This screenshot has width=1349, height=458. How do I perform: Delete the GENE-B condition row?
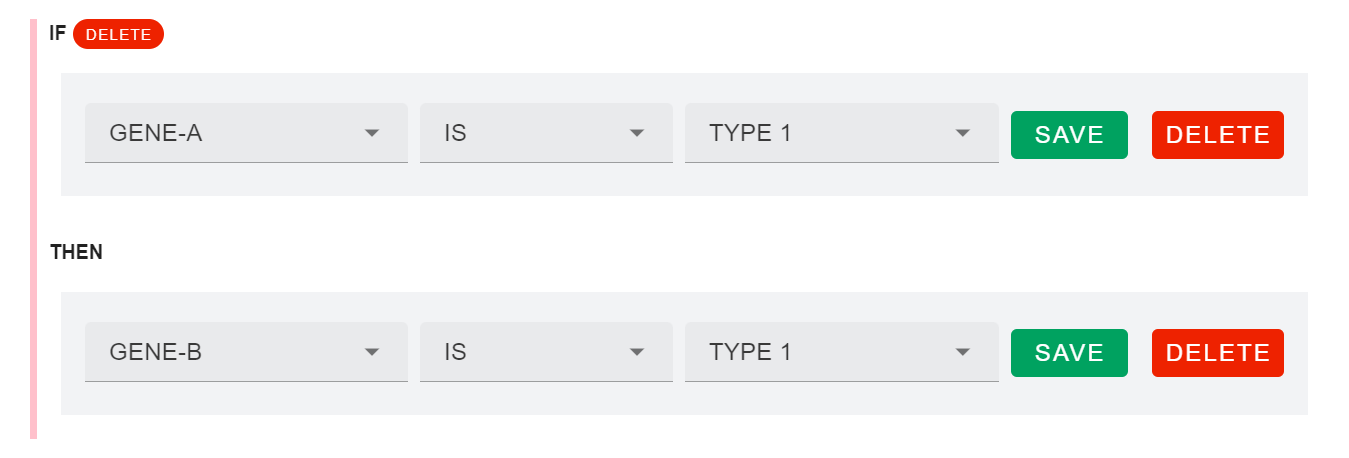[1217, 353]
